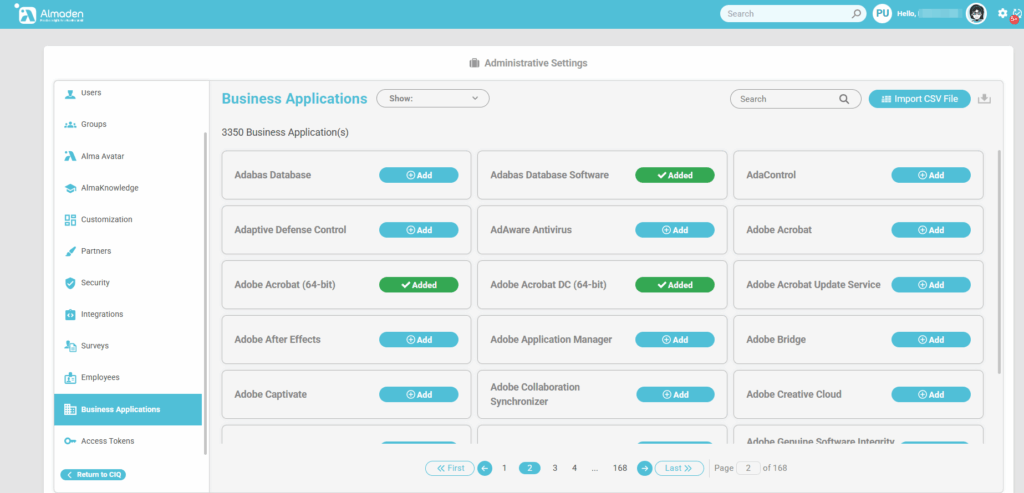The width and height of the screenshot is (1024, 493).
Task: Click the download icon beside Import CSV File
Action: 984,98
